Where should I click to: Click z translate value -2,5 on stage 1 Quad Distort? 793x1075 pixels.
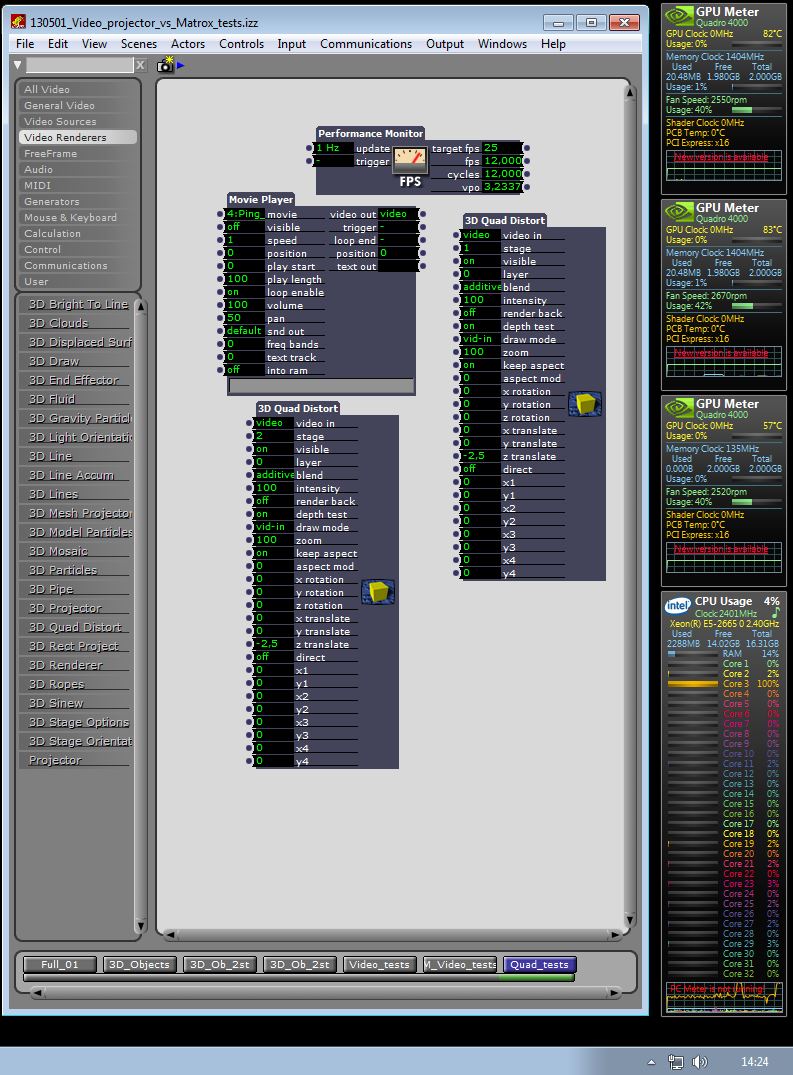[x=480, y=456]
